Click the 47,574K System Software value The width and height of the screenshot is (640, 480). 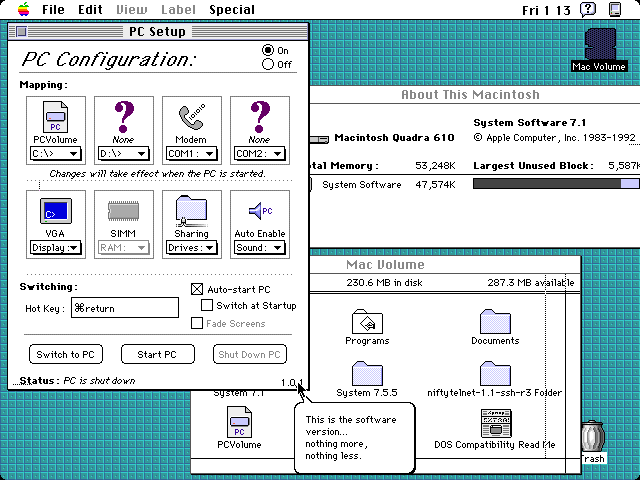(x=435, y=184)
